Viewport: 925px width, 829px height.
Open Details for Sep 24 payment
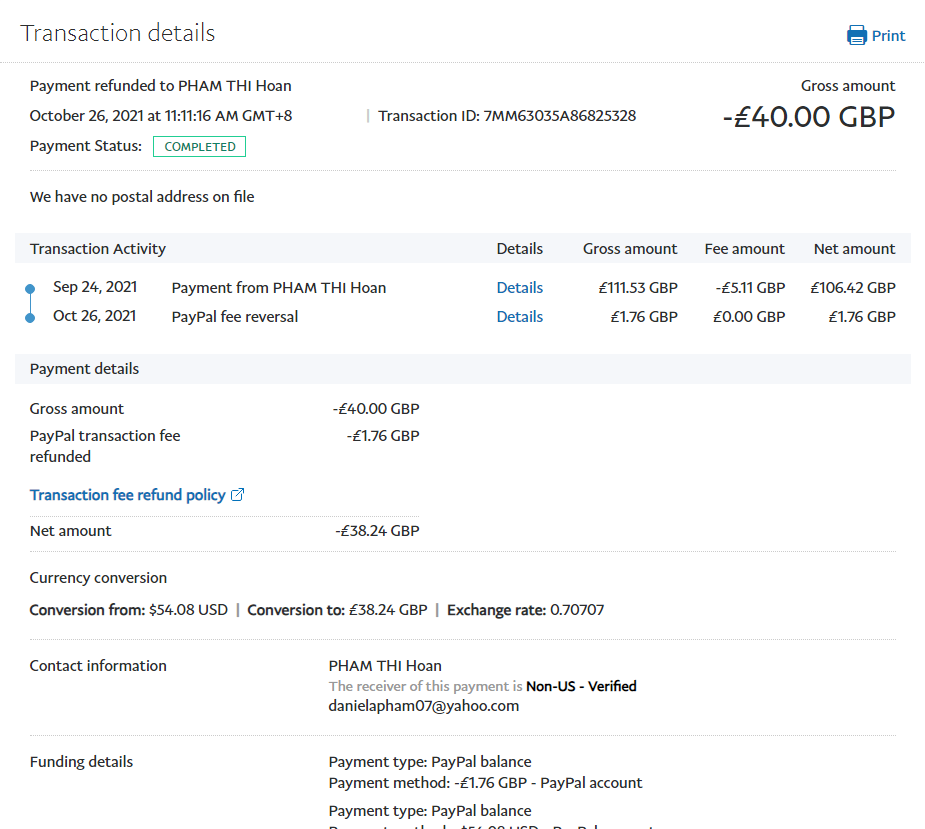tap(519, 288)
